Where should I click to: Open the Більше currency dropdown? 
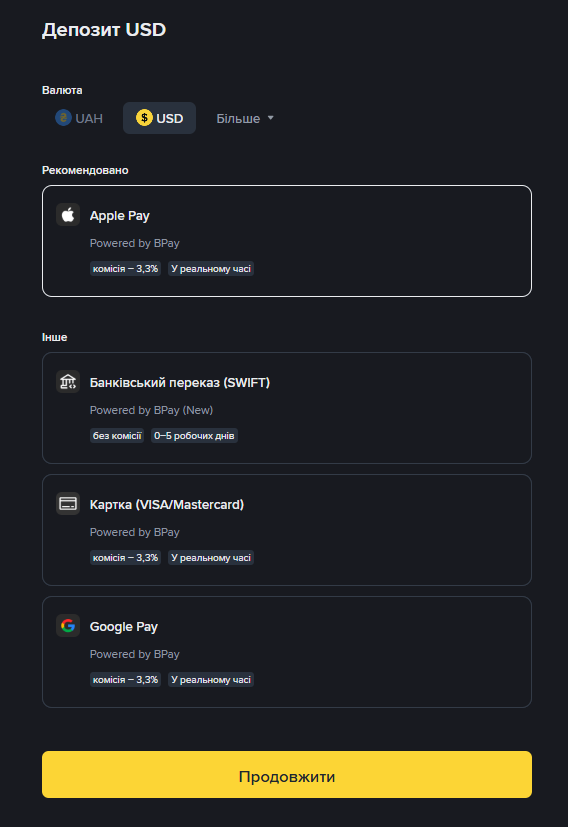click(x=245, y=118)
